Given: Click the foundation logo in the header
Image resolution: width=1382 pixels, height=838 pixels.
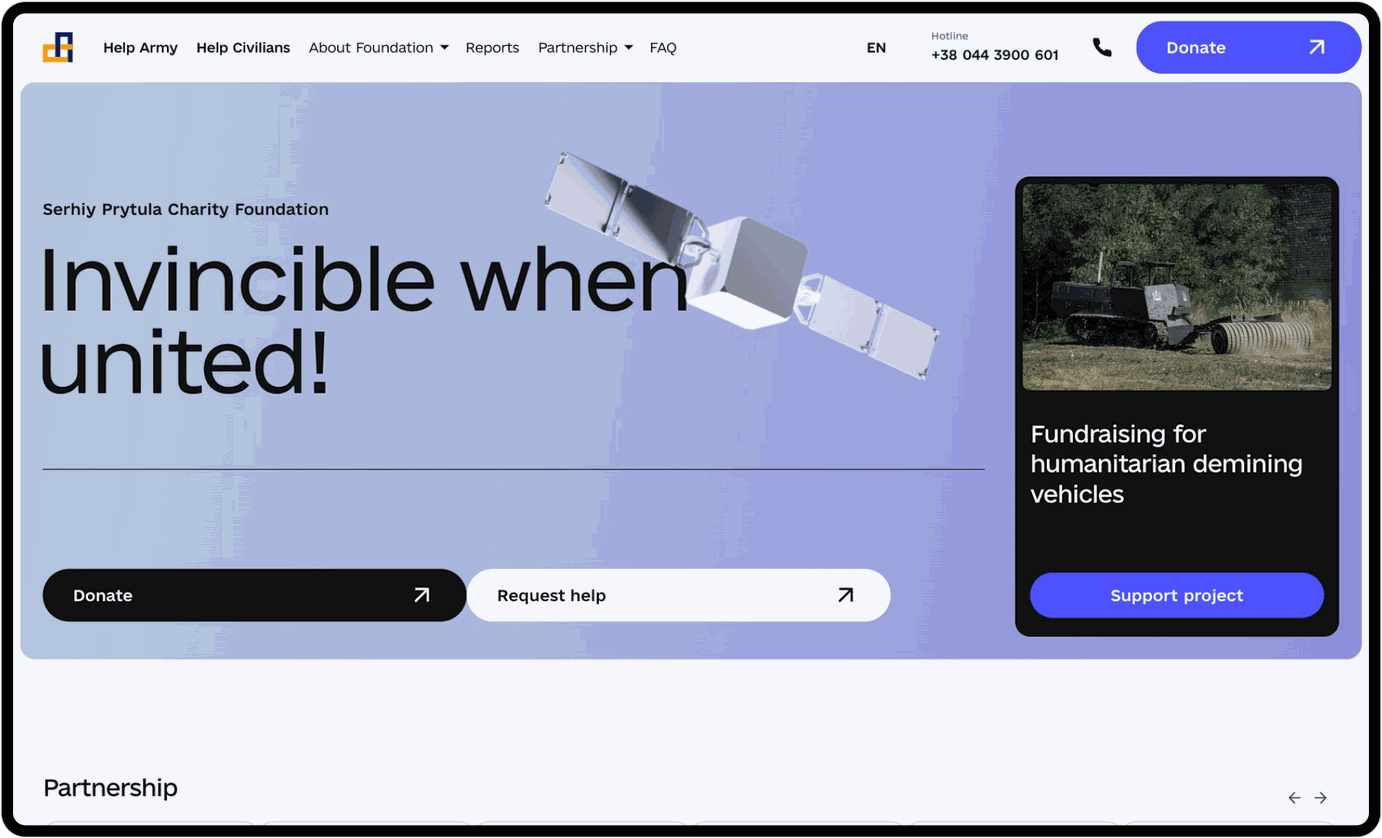Looking at the screenshot, I should (x=58, y=47).
